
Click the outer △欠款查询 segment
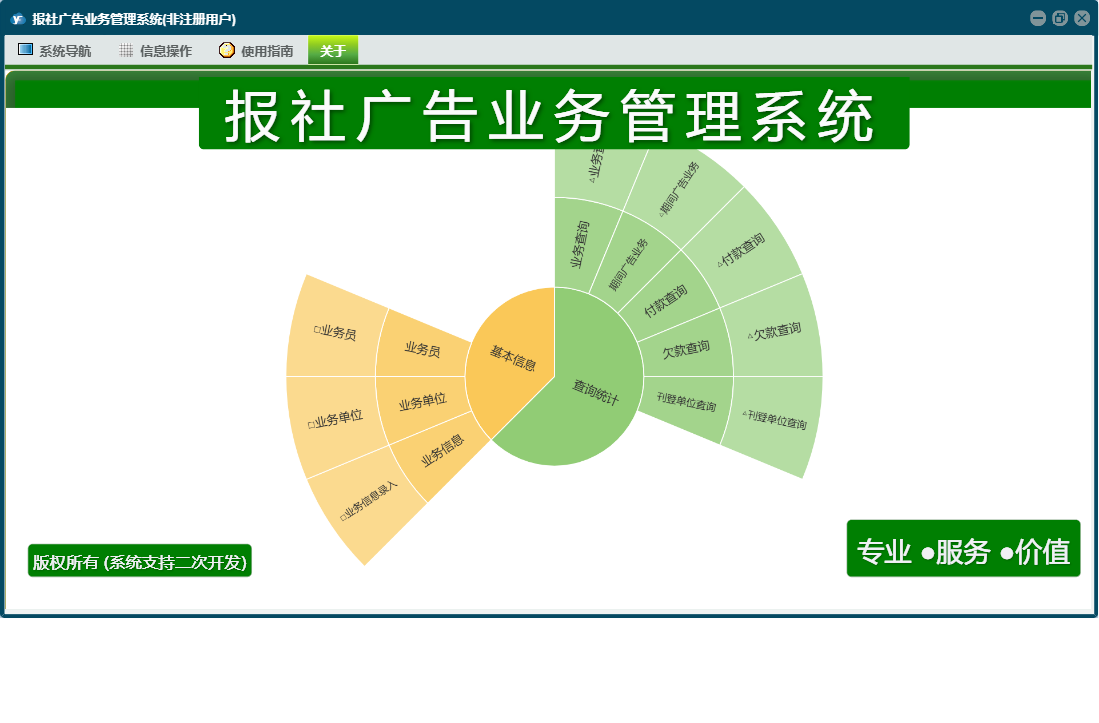[775, 331]
